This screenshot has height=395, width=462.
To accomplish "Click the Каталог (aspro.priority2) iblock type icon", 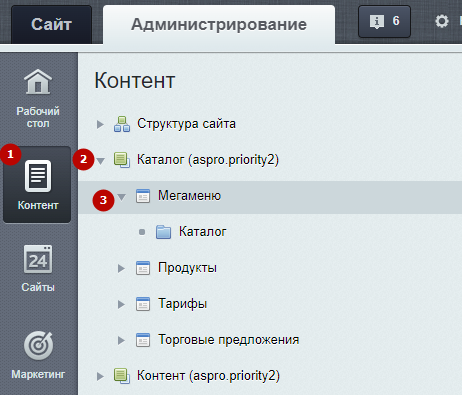I will pyautogui.click(x=122, y=160).
